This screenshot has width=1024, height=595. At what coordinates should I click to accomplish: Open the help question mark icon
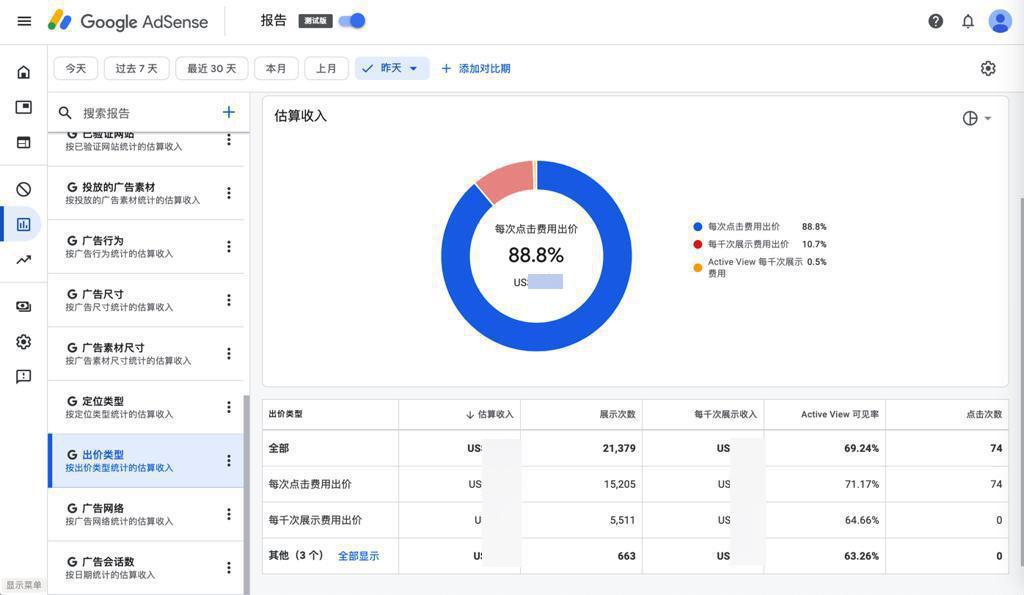tap(935, 22)
